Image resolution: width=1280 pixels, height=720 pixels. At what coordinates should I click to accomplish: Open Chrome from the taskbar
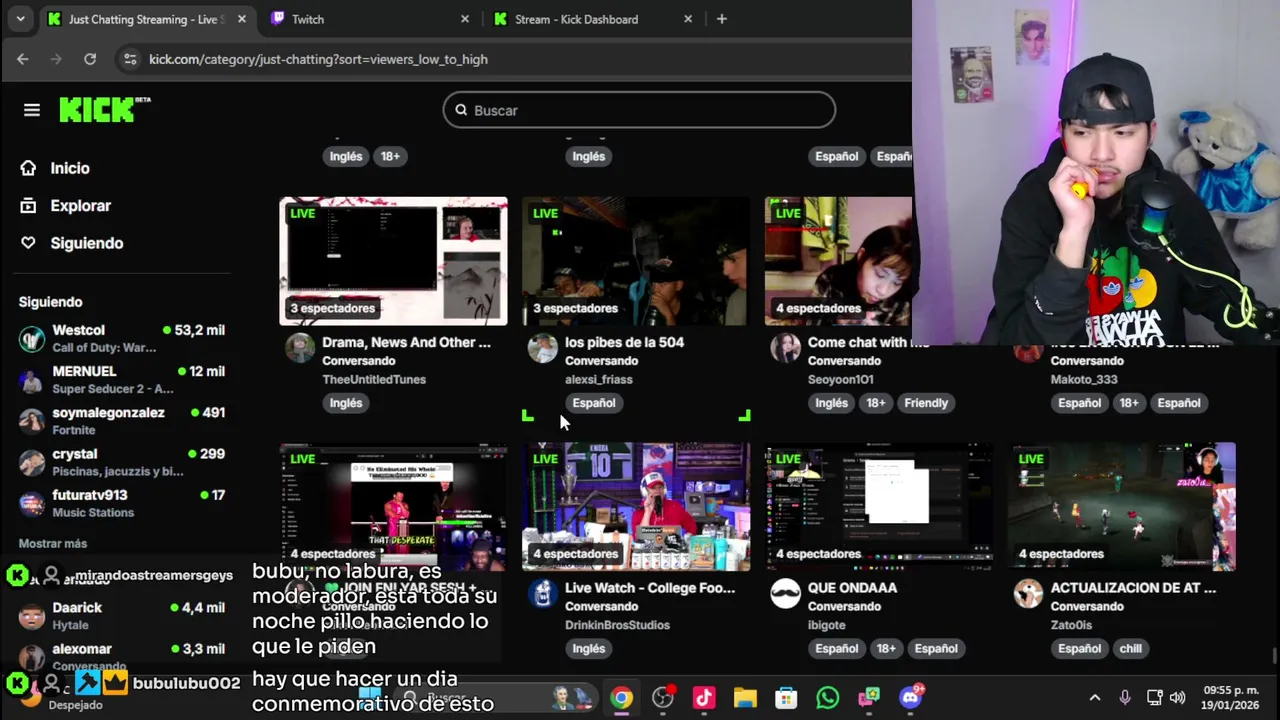(622, 698)
